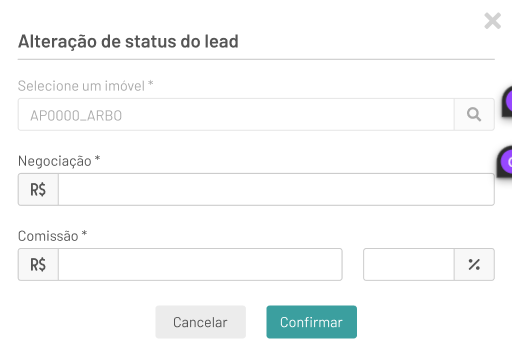Click the required asterisk next to Comissão
Screen dimensions: 512x360
[x=84, y=233]
